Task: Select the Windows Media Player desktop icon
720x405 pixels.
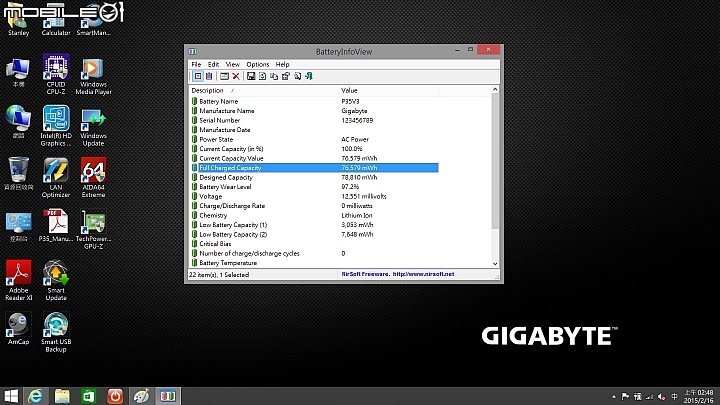Action: point(93,74)
